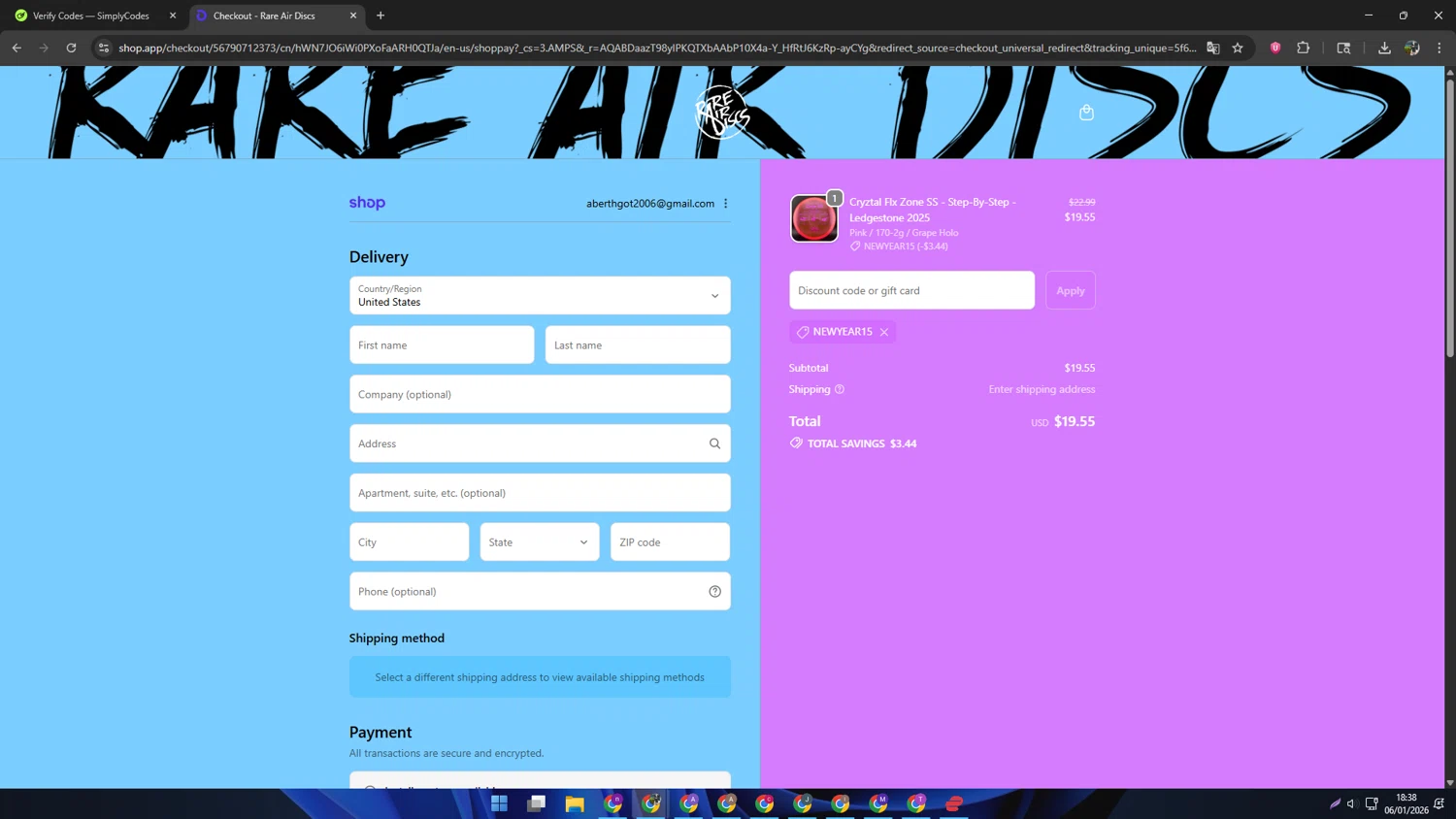The image size is (1456, 819).
Task: Go forward in browser history
Action: (x=44, y=48)
